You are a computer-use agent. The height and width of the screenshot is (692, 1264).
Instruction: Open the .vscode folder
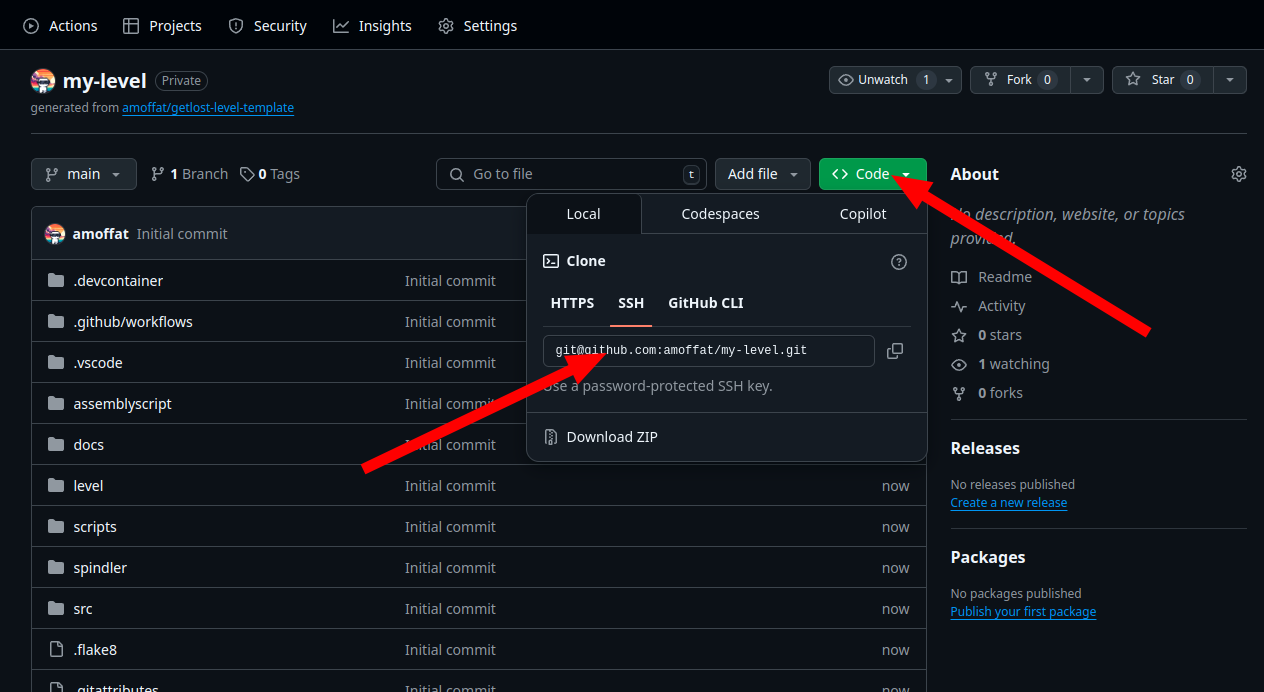click(98, 363)
